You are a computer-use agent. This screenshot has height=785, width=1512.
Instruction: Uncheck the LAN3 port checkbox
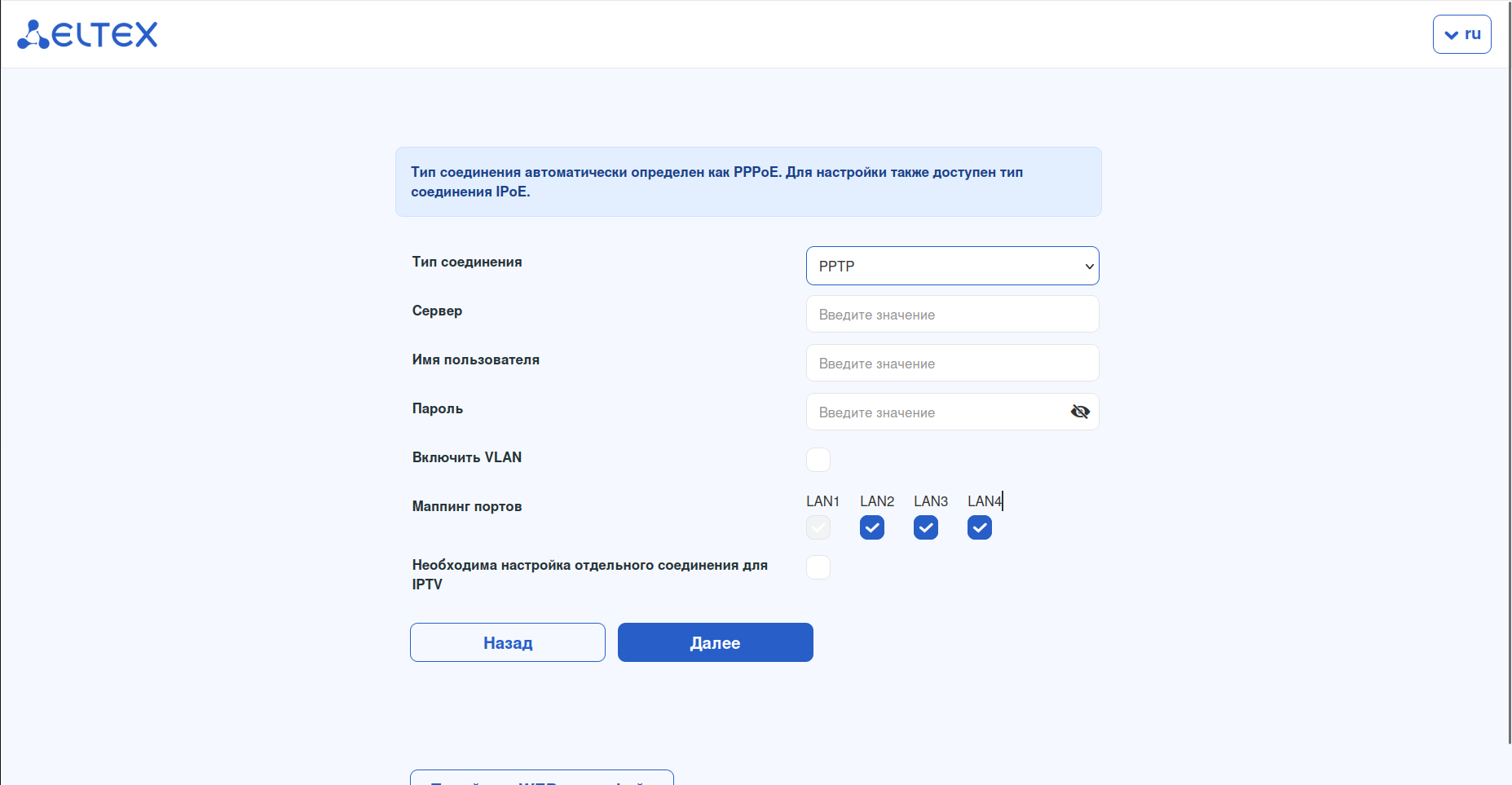click(x=926, y=528)
